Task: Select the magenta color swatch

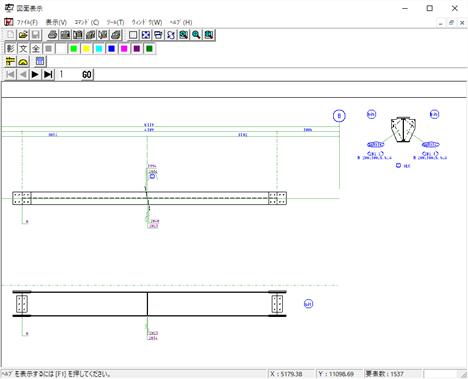Action: [x=124, y=49]
